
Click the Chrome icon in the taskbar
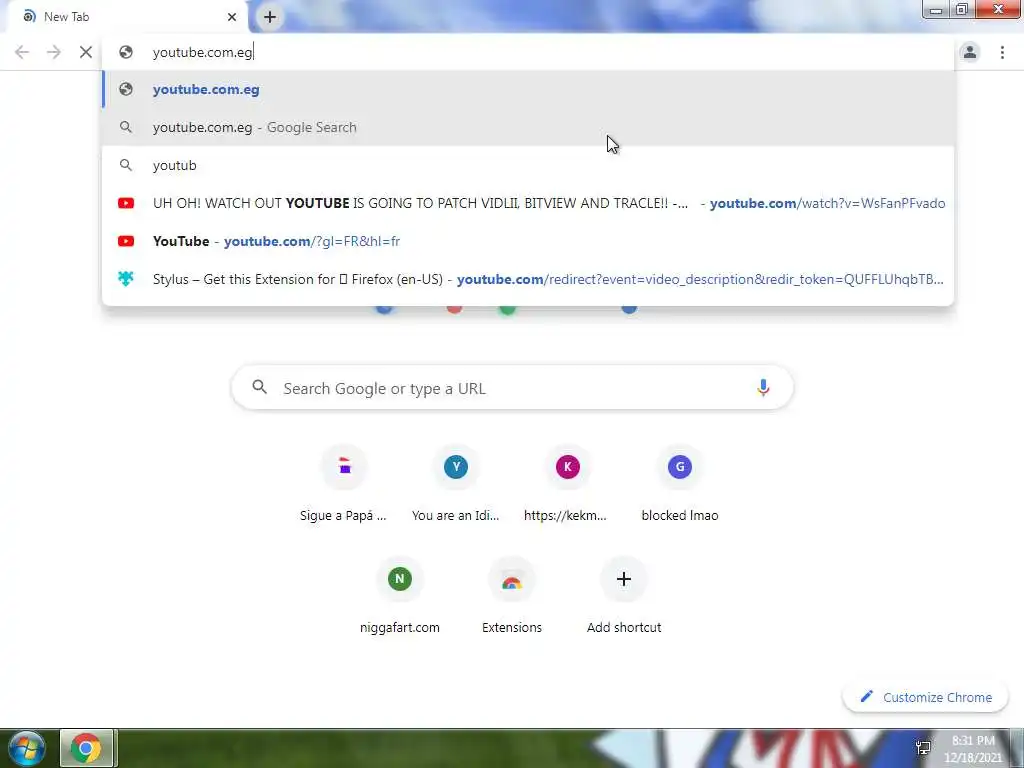pyautogui.click(x=86, y=748)
